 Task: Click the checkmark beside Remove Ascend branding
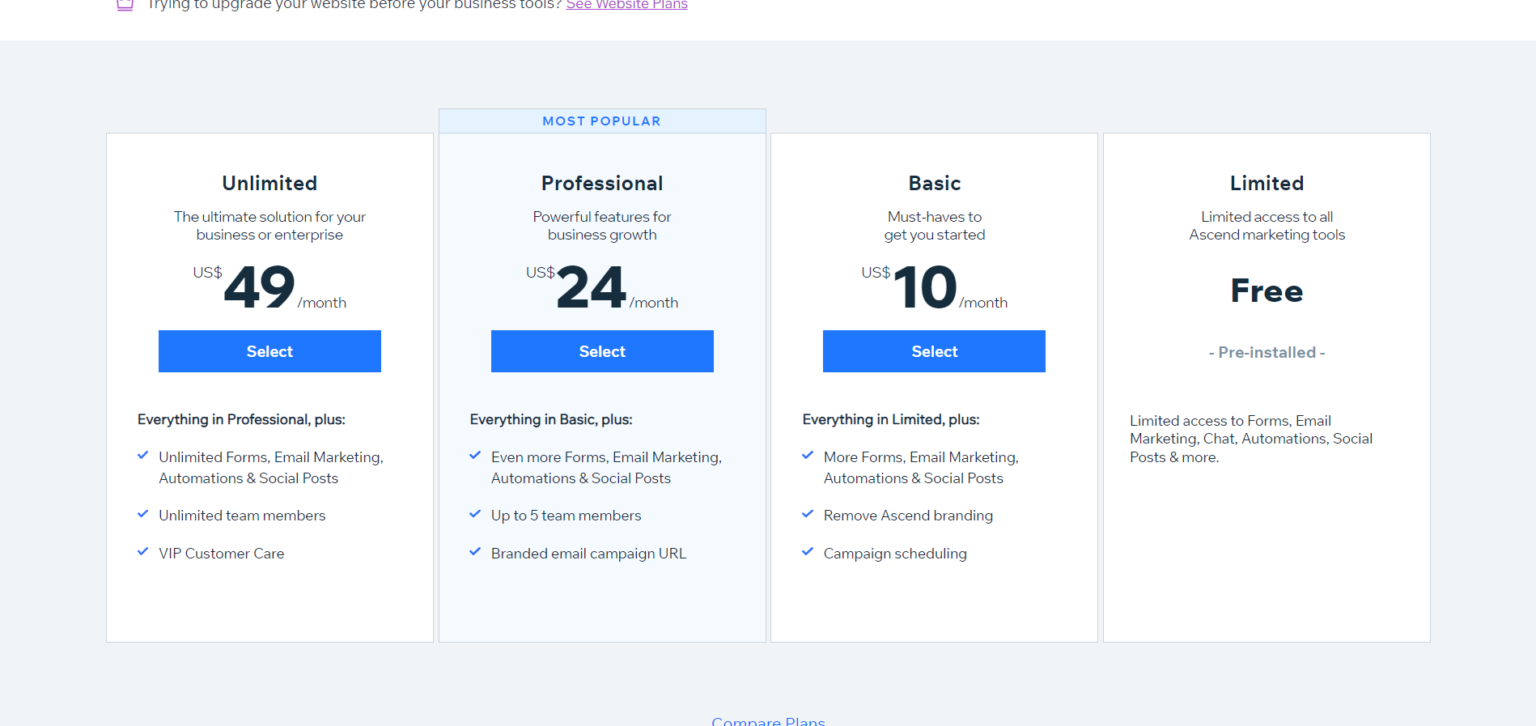[807, 513]
